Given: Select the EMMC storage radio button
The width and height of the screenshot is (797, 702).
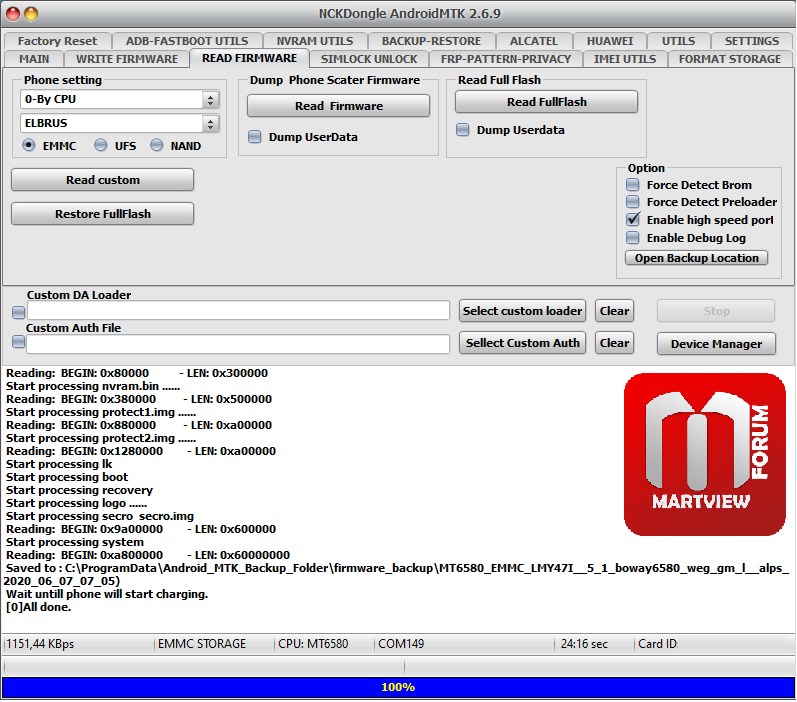Looking at the screenshot, I should point(28,145).
